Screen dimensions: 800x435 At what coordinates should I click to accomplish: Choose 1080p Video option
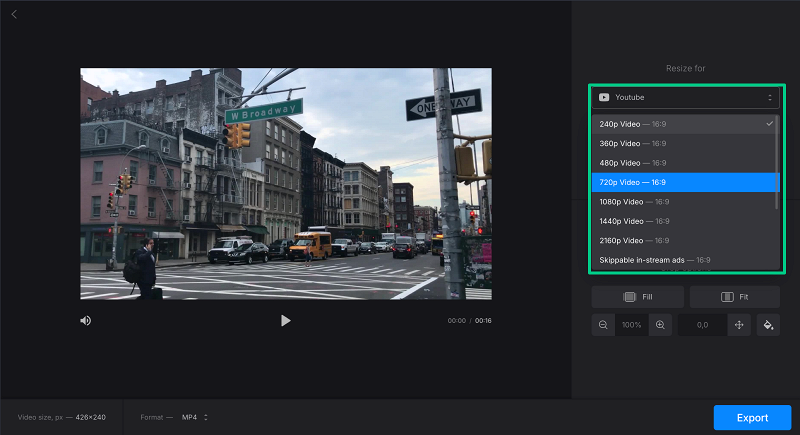pos(684,201)
